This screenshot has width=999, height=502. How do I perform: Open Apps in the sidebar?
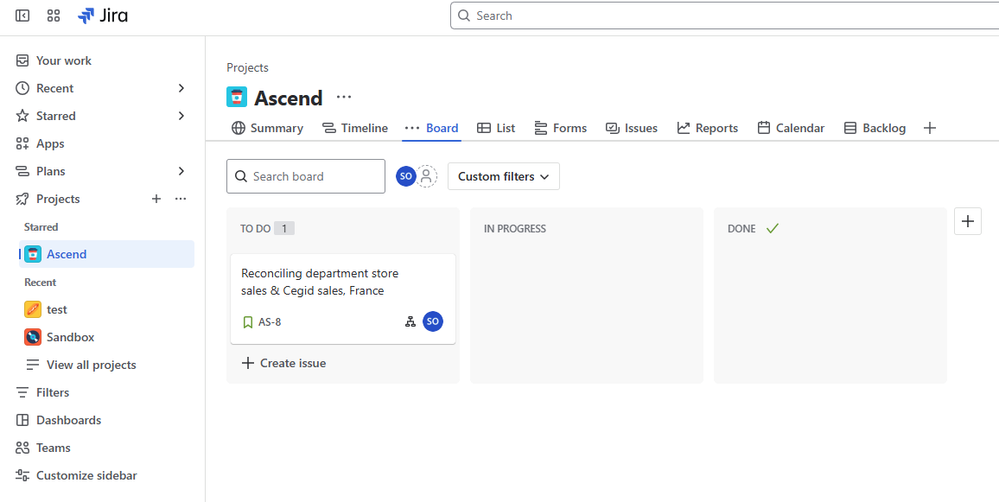50,143
